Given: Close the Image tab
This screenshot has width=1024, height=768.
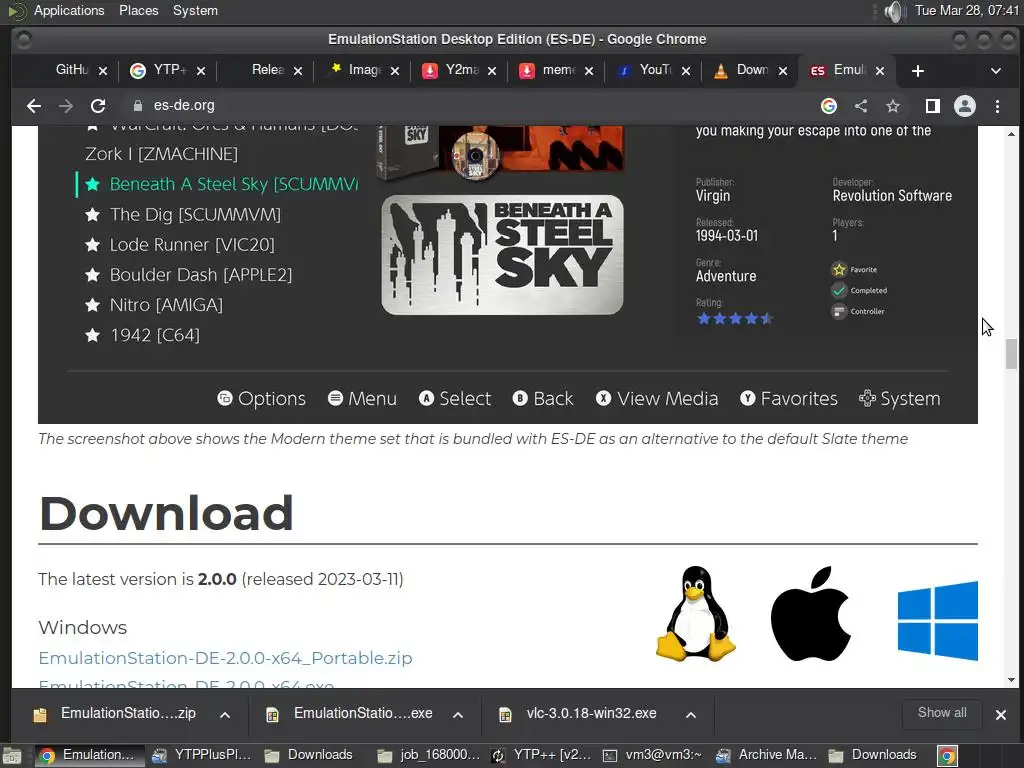Looking at the screenshot, I should pos(395,71).
